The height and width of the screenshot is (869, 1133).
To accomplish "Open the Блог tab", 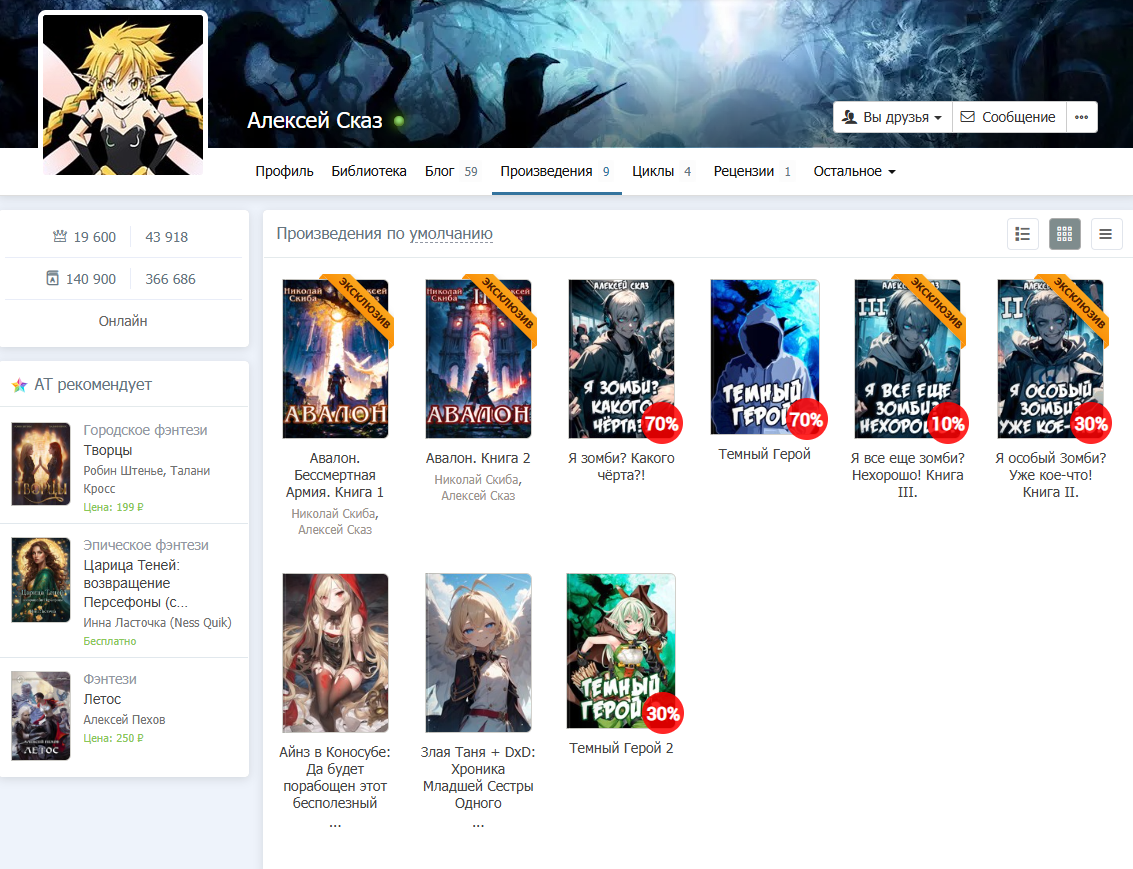I will [451, 171].
